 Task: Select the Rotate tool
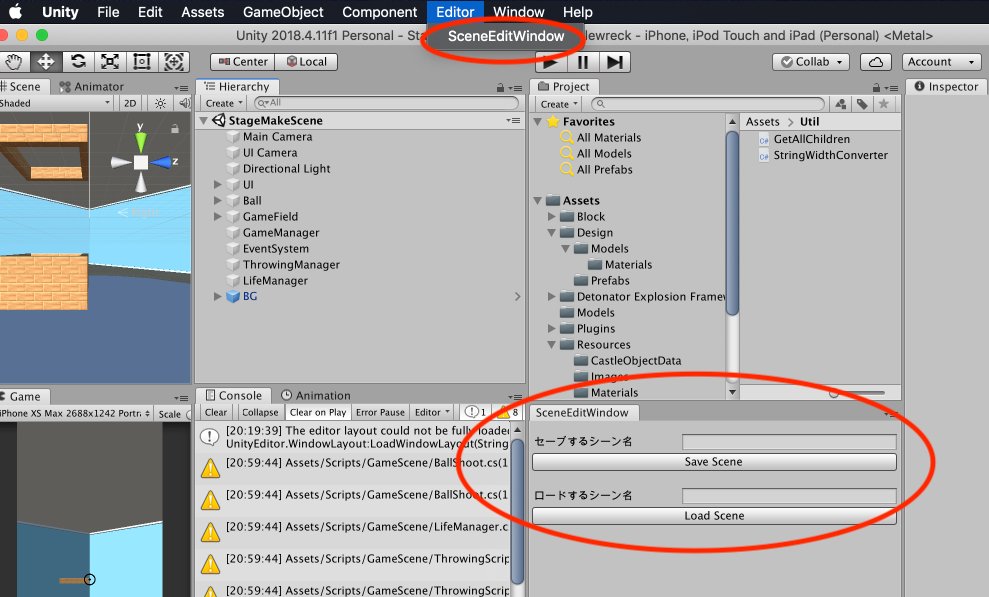tap(78, 62)
